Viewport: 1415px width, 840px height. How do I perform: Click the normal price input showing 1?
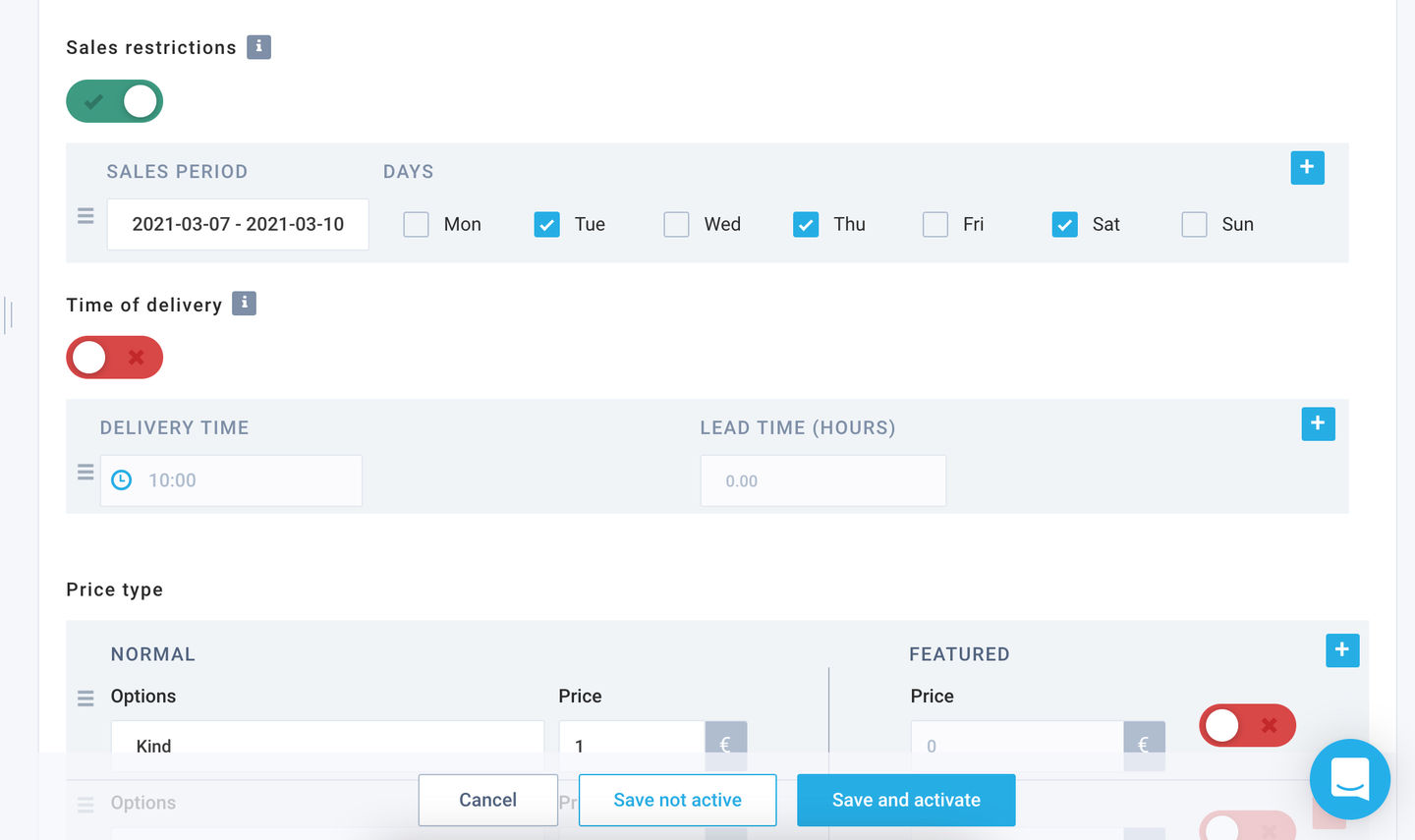(x=632, y=746)
